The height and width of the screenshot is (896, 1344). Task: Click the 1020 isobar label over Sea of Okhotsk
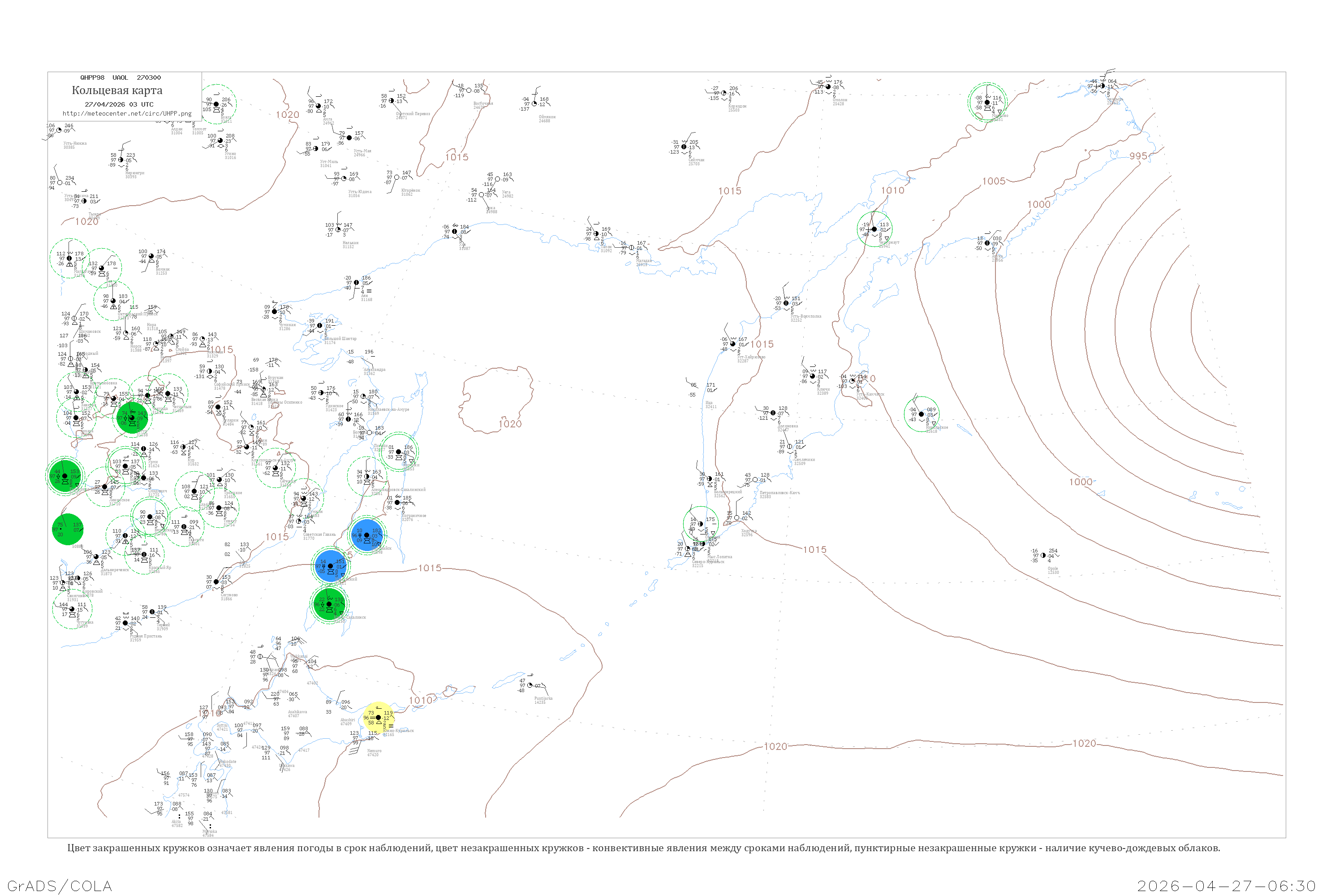(x=510, y=424)
